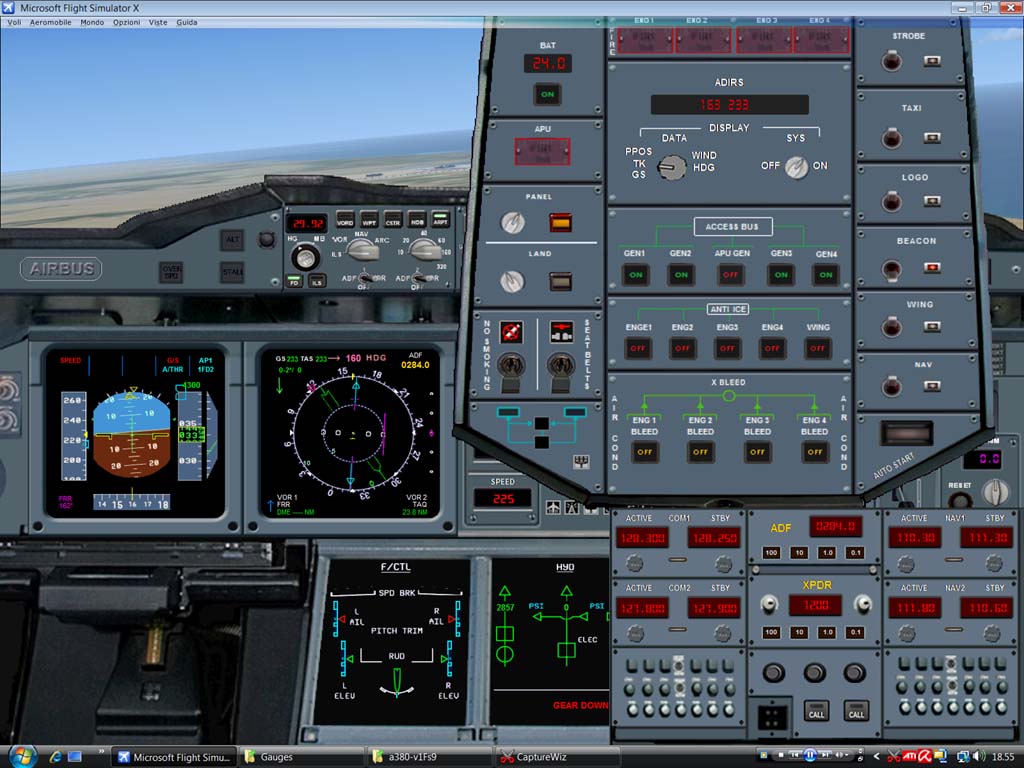Click the XPDR 0.1 digit button
Viewport: 1024px width, 768px height.
pyautogui.click(x=855, y=632)
